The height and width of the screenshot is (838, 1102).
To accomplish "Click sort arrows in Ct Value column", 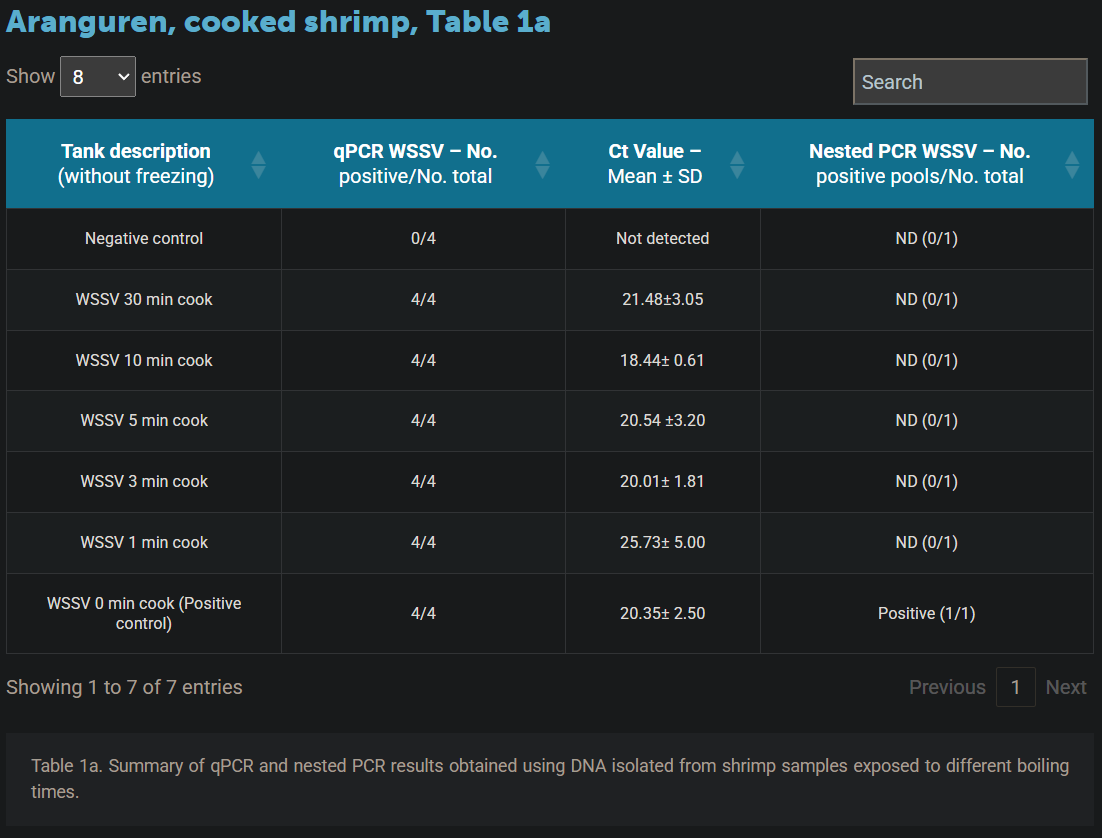I will tap(737, 165).
